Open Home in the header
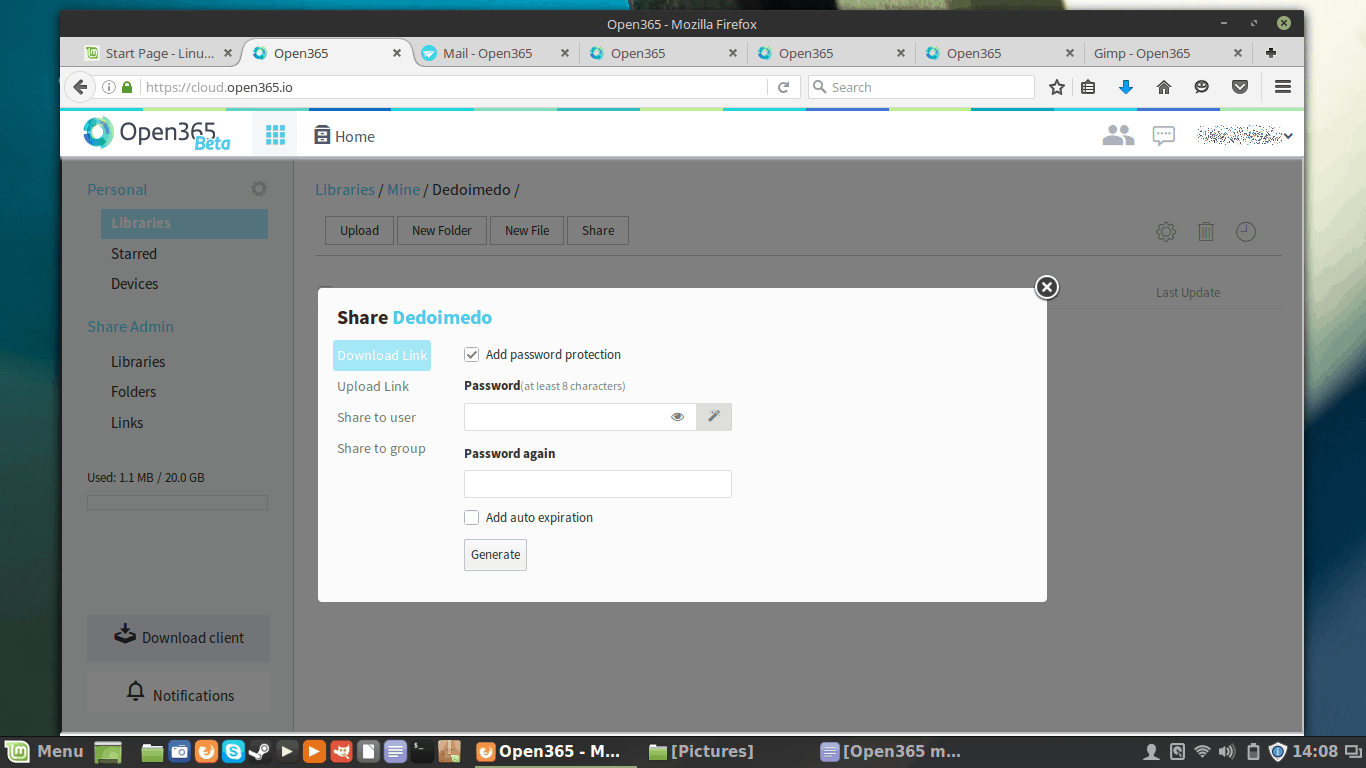The height and width of the screenshot is (768, 1366). [344, 136]
